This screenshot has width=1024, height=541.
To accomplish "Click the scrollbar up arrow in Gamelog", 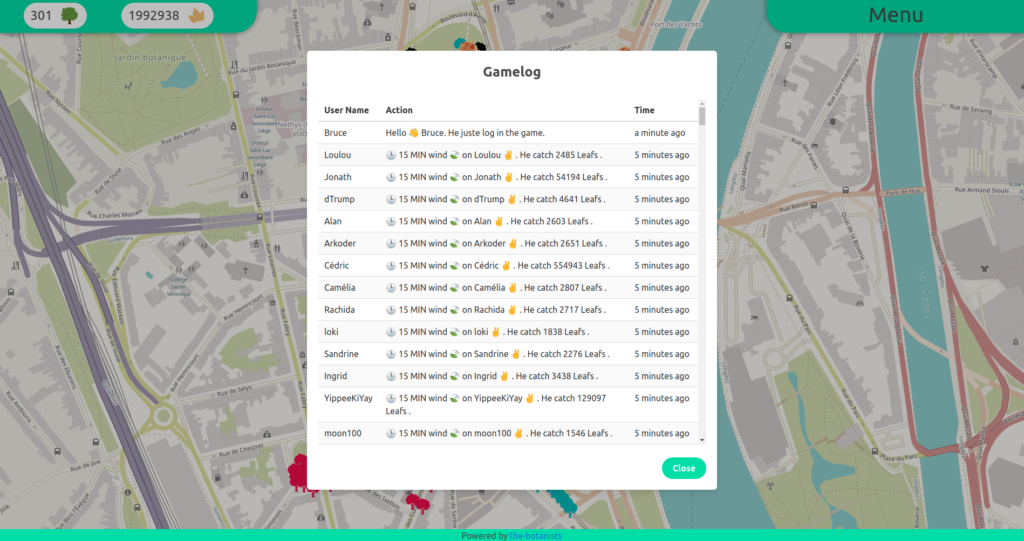I will pyautogui.click(x=702, y=103).
